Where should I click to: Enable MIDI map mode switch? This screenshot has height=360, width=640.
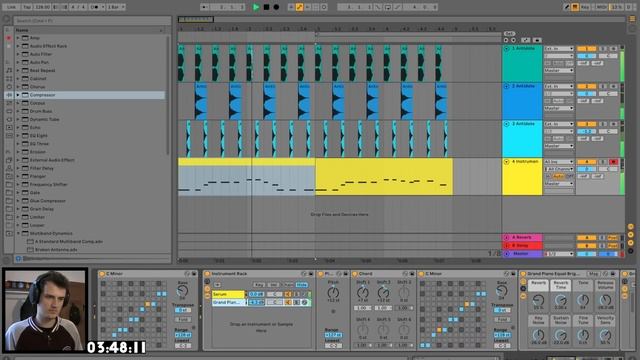(x=601, y=7)
